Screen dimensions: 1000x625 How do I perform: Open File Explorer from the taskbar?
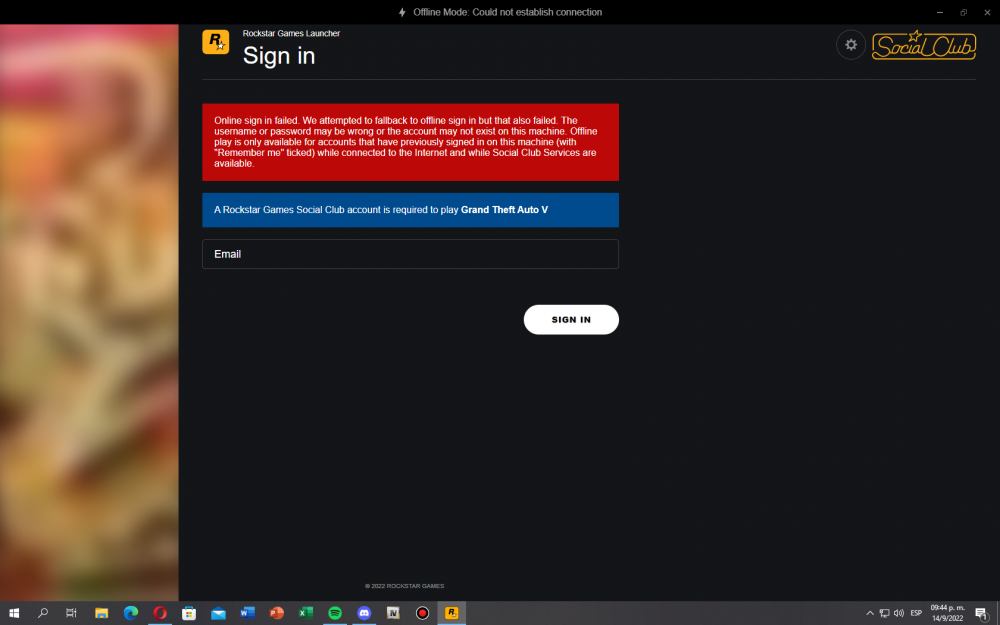pyautogui.click(x=101, y=613)
